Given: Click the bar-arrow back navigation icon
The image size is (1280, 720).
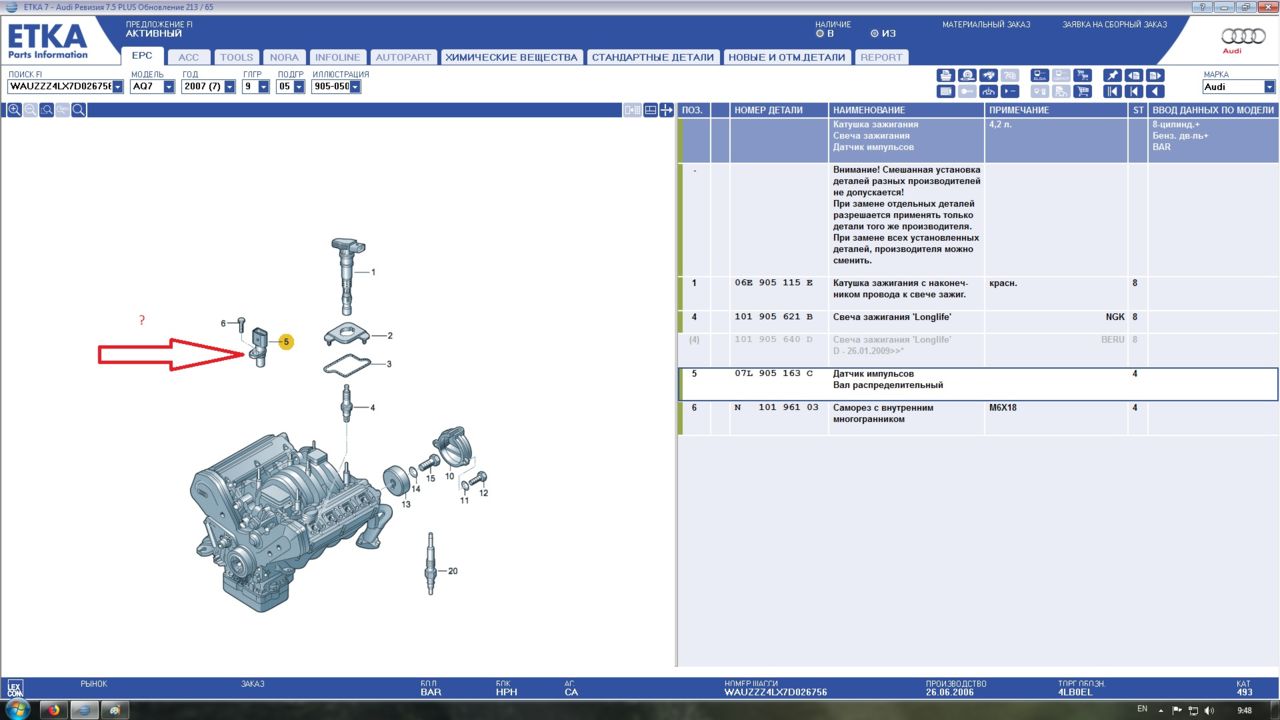Looking at the screenshot, I should click(1134, 91).
